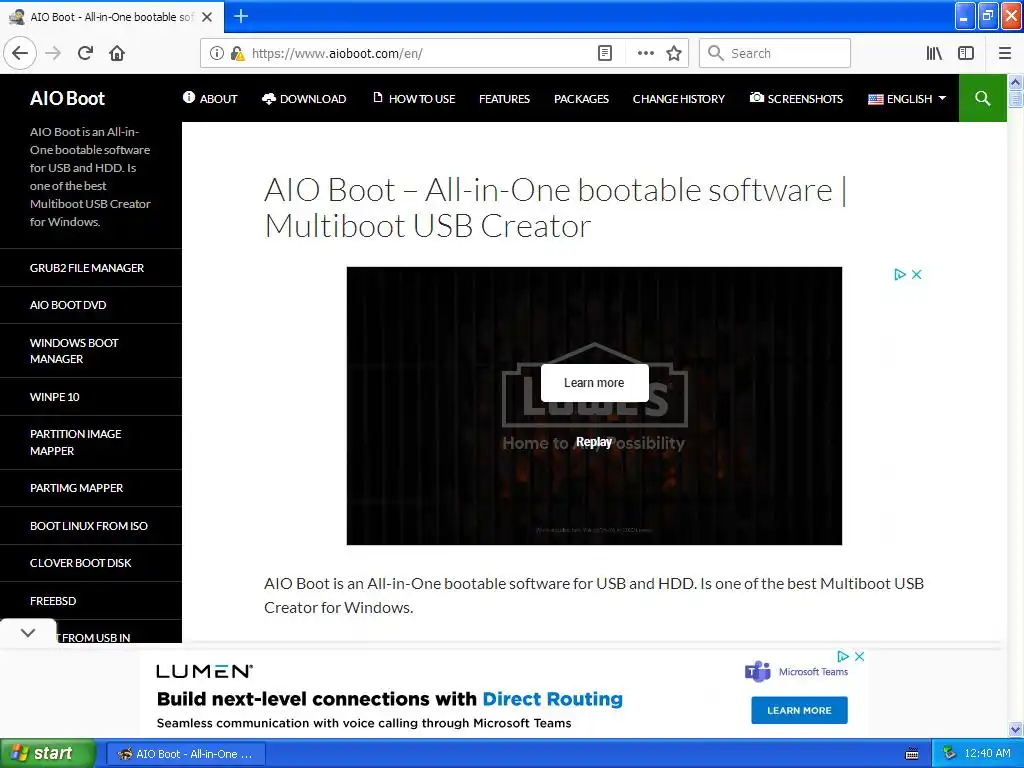Image resolution: width=1024 pixels, height=768 pixels.
Task: Click the forward navigation arrow
Action: [53, 53]
